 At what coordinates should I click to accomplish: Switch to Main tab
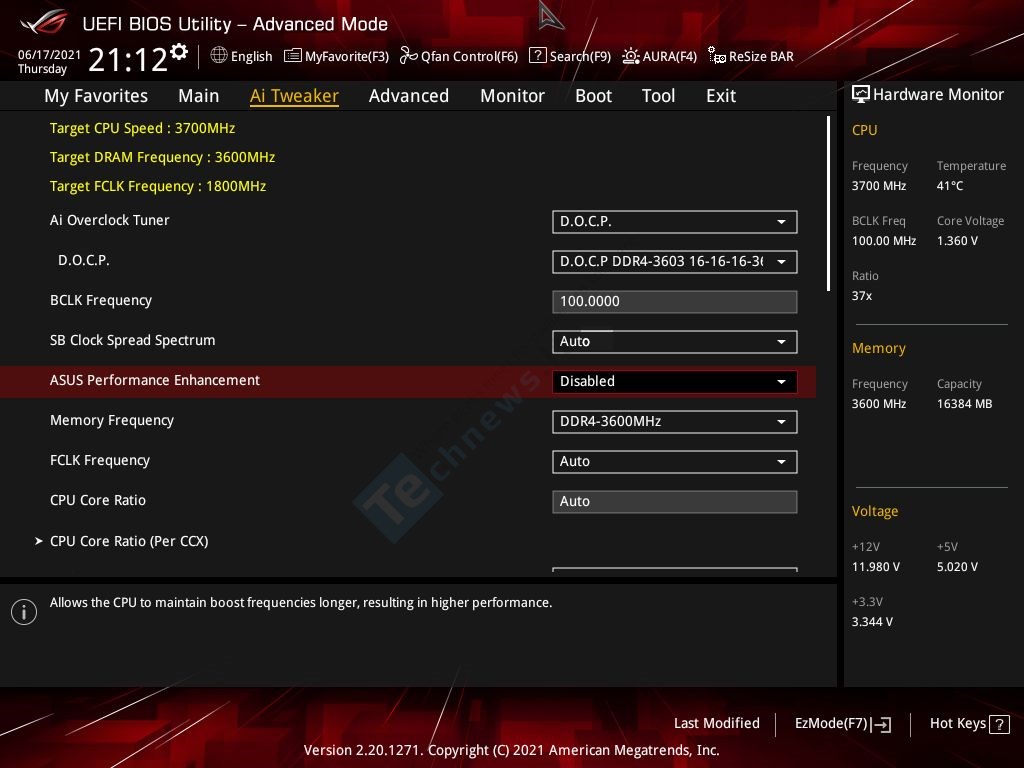[x=199, y=96]
